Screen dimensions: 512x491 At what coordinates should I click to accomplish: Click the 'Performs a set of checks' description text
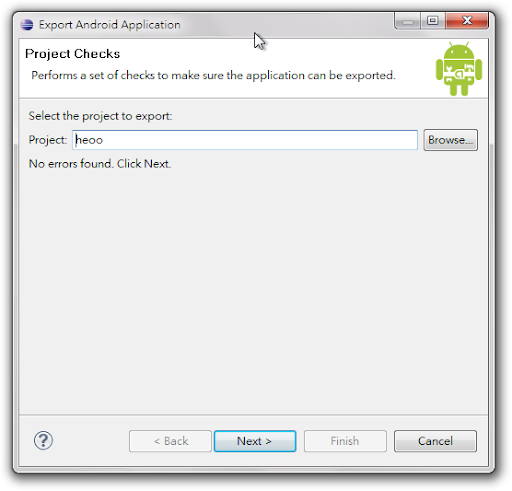pos(213,75)
